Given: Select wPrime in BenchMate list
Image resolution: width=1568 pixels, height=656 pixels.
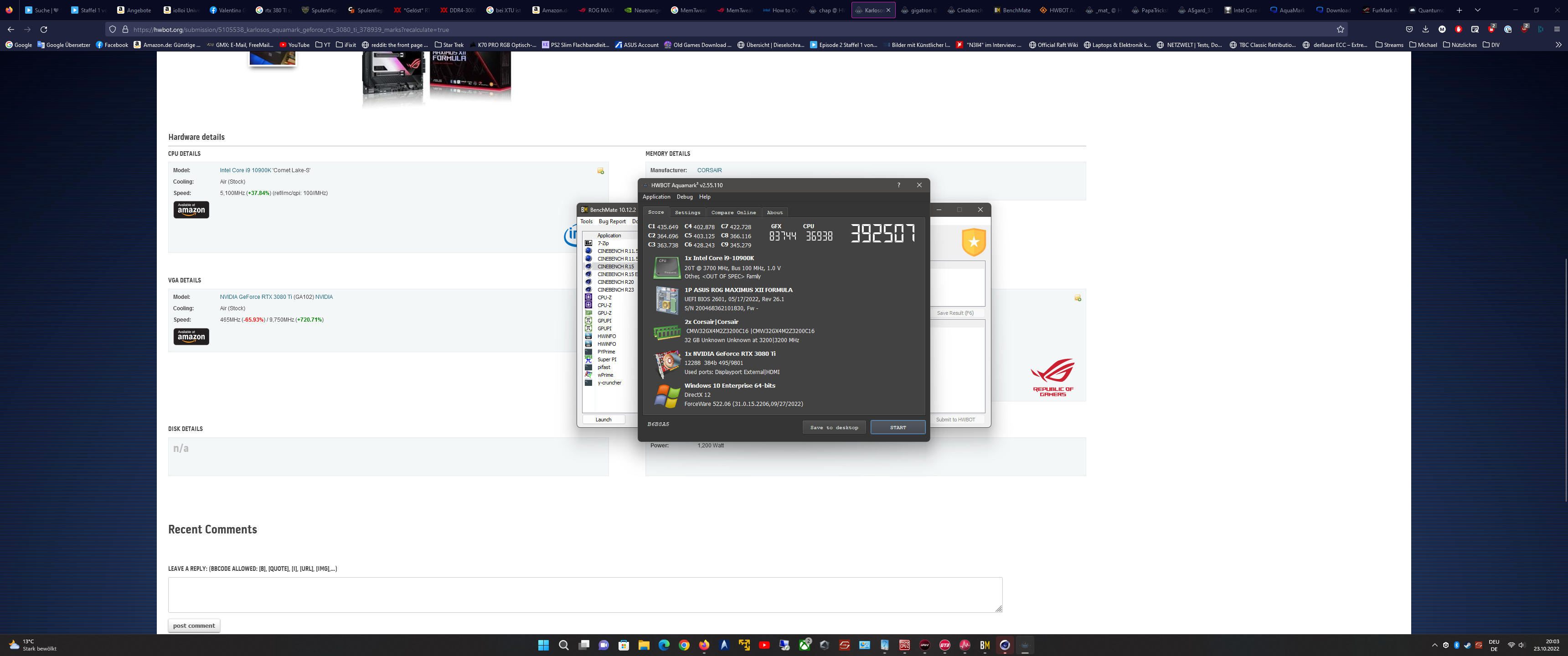Looking at the screenshot, I should click(x=605, y=375).
